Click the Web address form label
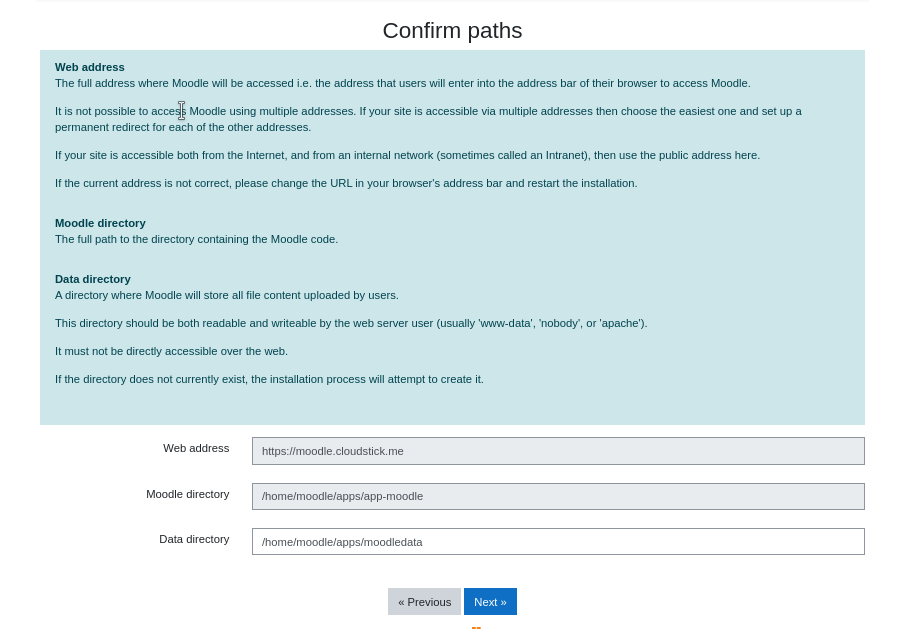This screenshot has height=629, width=910. [196, 448]
